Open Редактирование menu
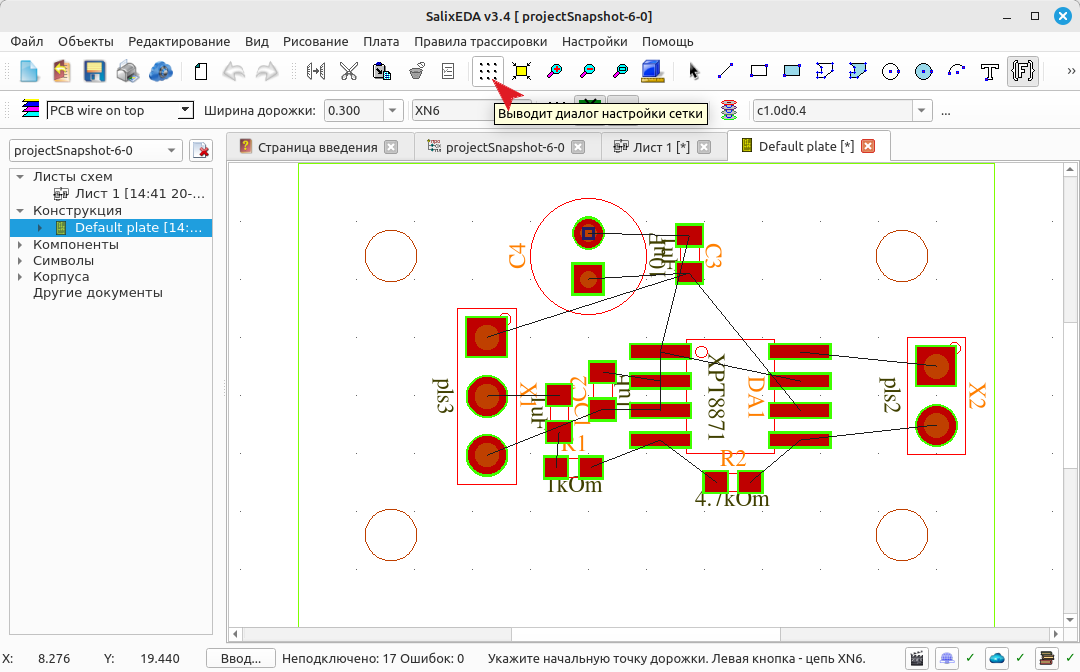Image resolution: width=1080 pixels, height=672 pixels. point(179,41)
